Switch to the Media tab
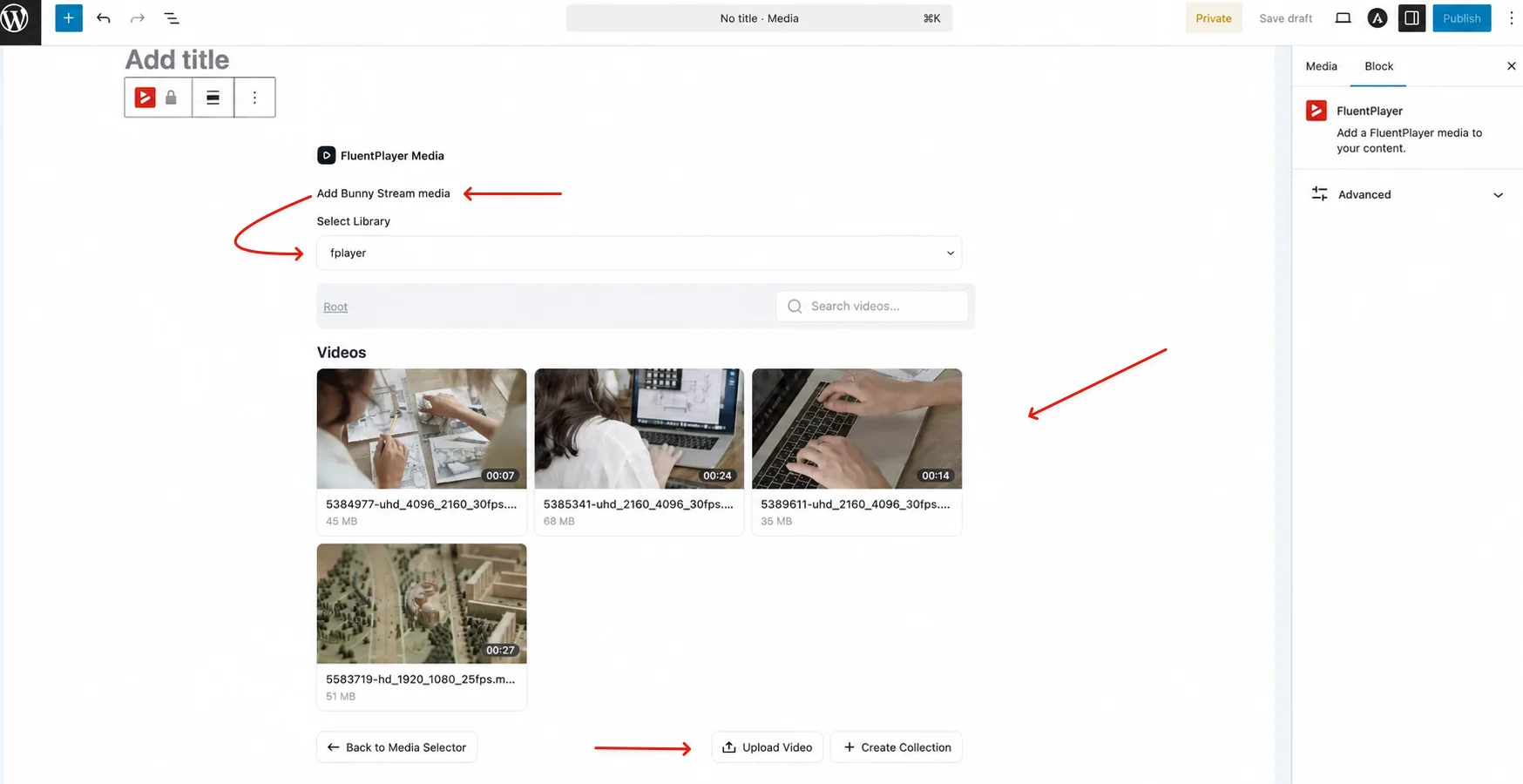 [1321, 66]
